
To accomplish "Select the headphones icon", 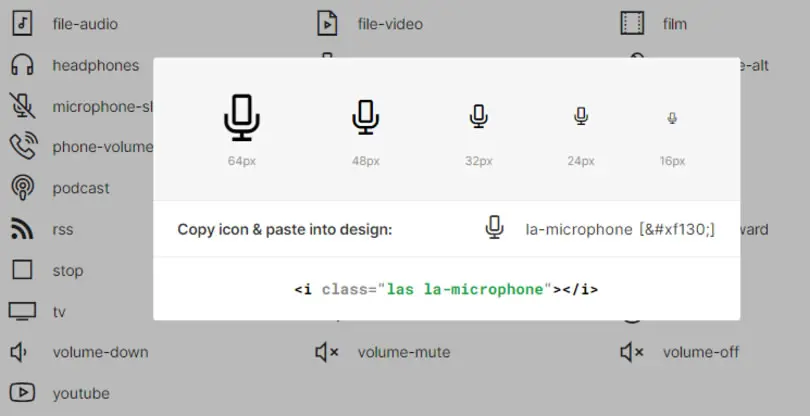I will (22, 65).
